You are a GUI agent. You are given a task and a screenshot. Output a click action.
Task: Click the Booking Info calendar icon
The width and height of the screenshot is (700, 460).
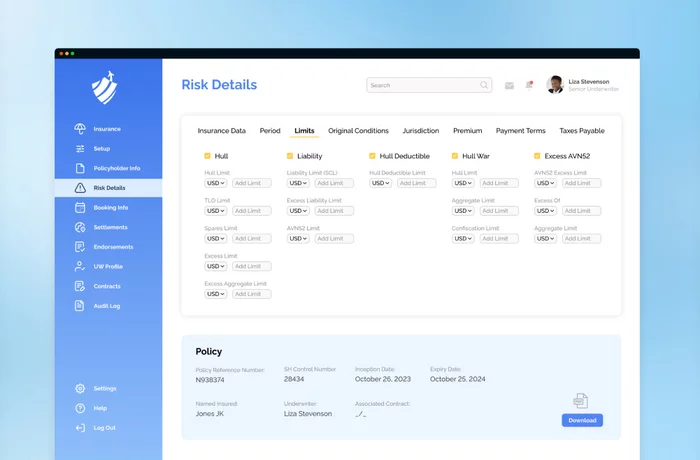point(80,208)
